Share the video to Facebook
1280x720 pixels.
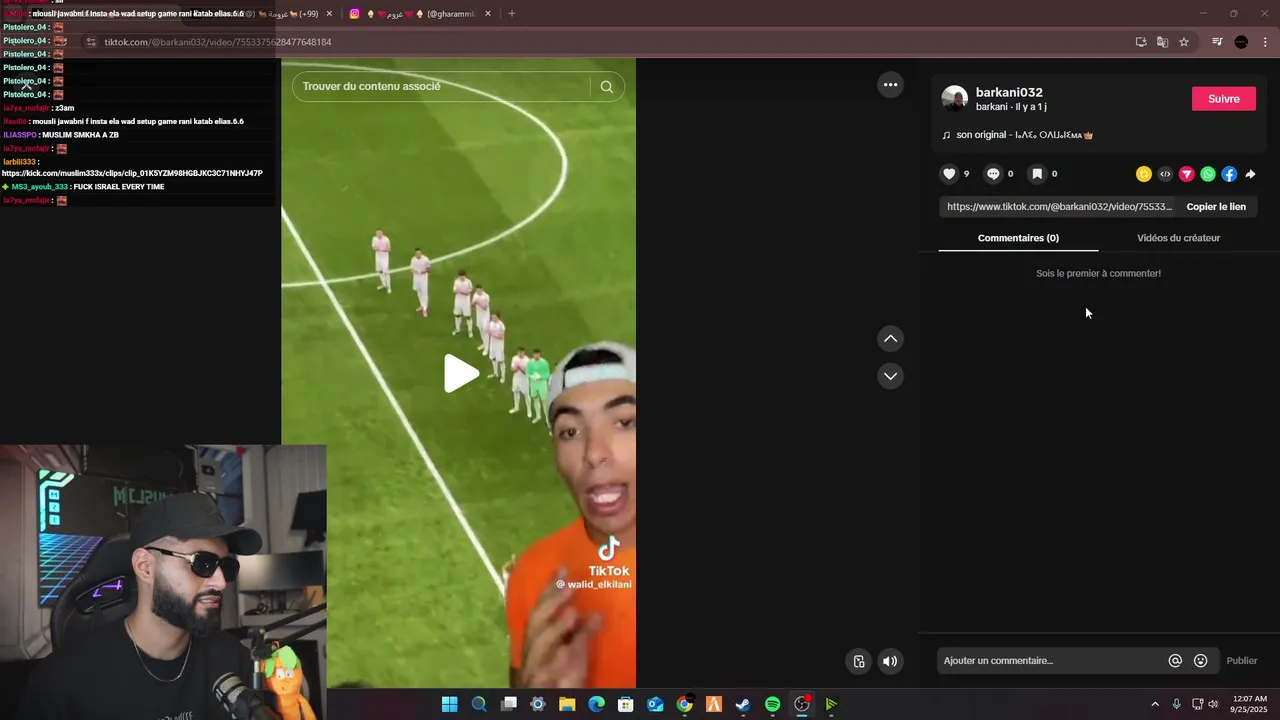point(1229,174)
